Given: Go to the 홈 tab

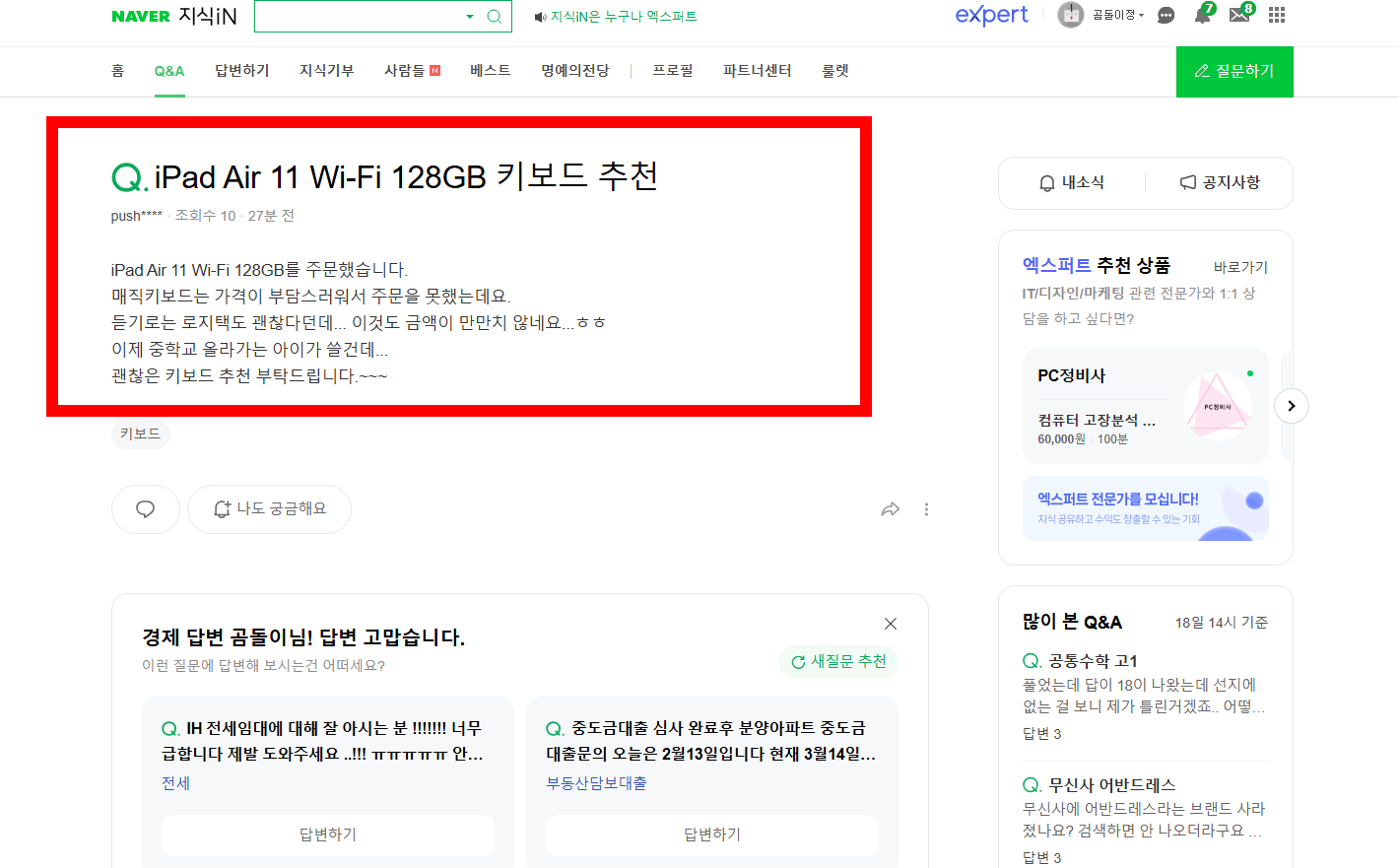Looking at the screenshot, I should tap(118, 71).
